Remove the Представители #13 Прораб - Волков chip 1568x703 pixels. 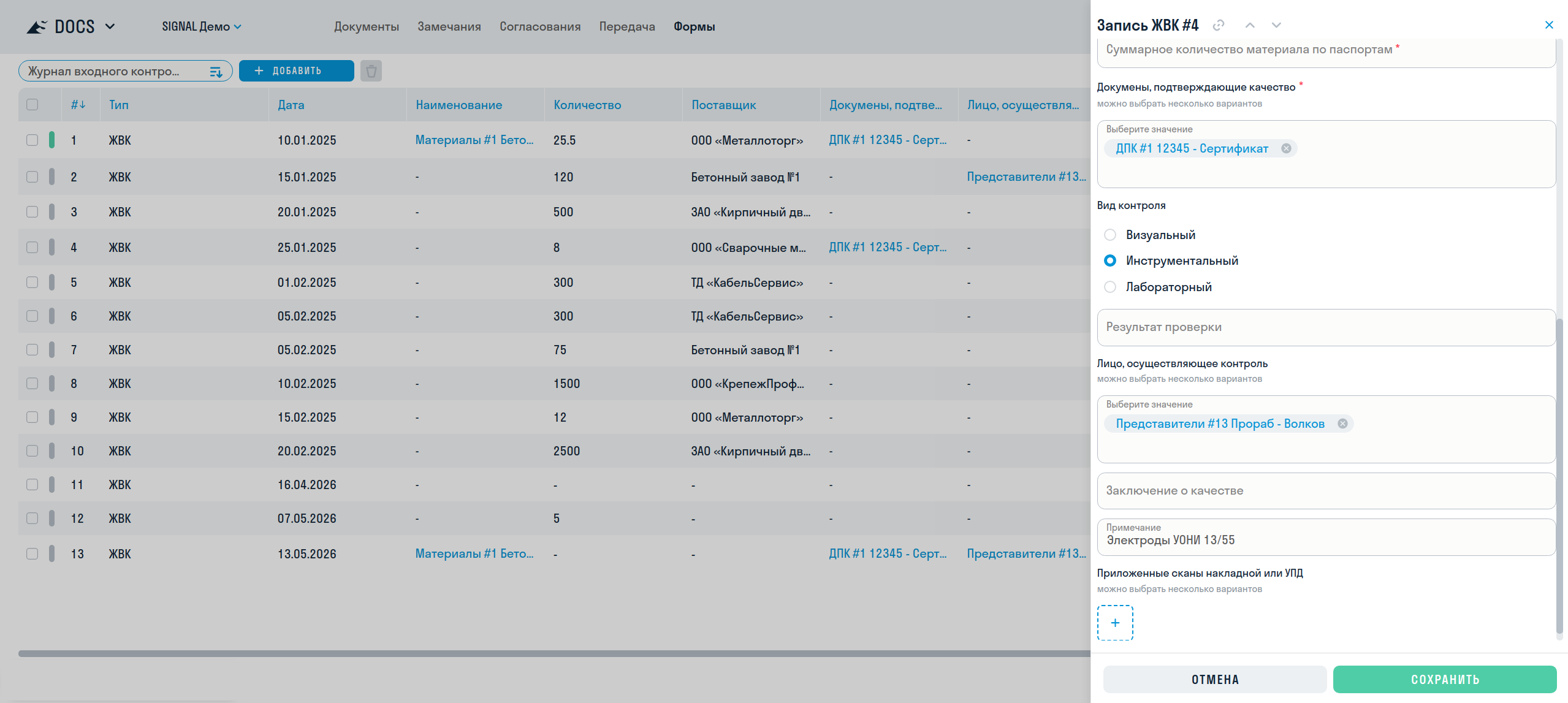coord(1342,424)
